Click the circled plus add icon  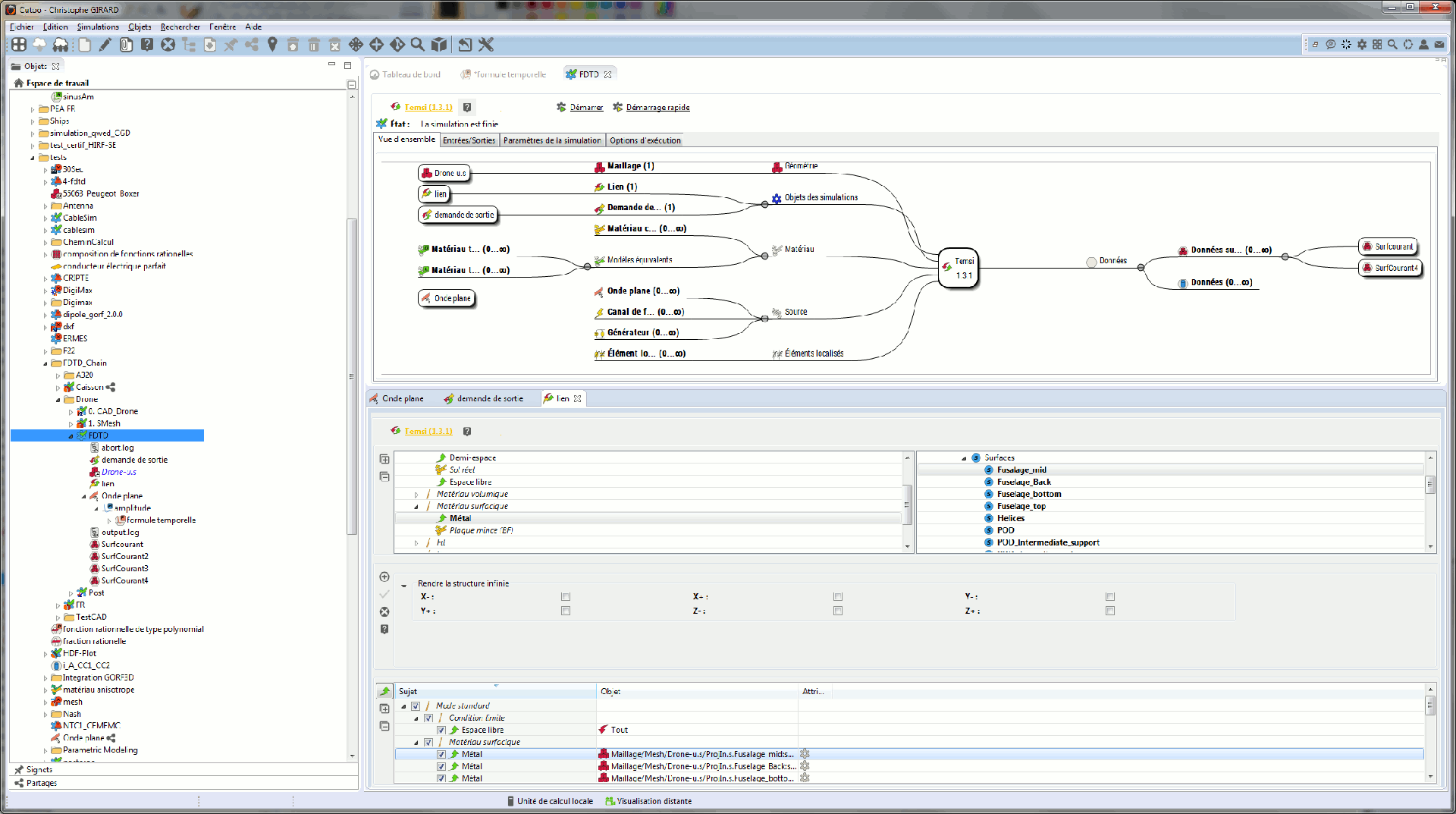click(x=384, y=577)
